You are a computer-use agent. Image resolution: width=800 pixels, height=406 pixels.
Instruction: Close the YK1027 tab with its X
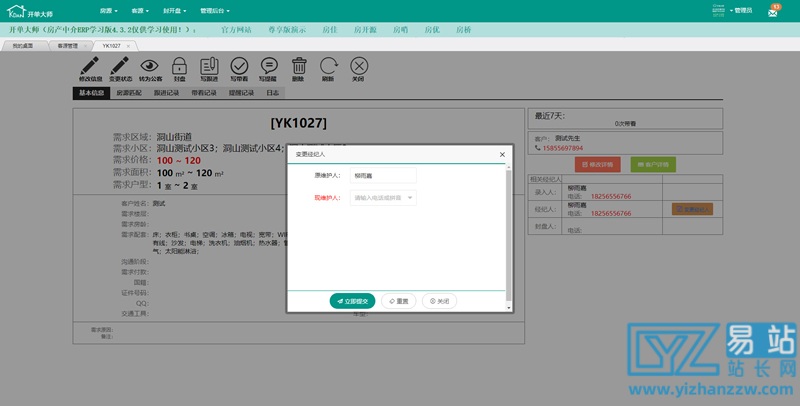pyautogui.click(x=128, y=46)
